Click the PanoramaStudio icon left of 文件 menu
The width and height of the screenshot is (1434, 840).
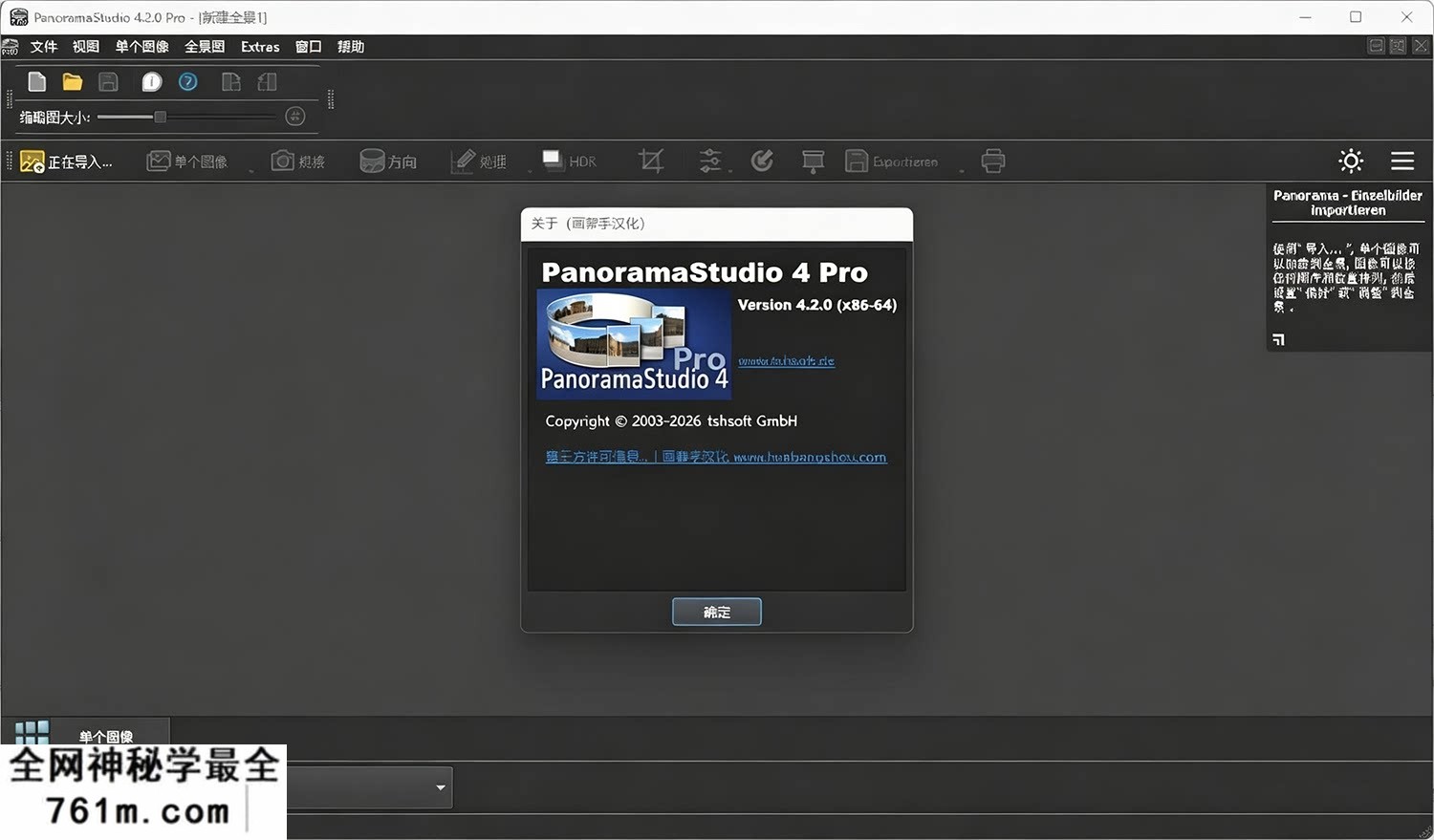coord(11,47)
